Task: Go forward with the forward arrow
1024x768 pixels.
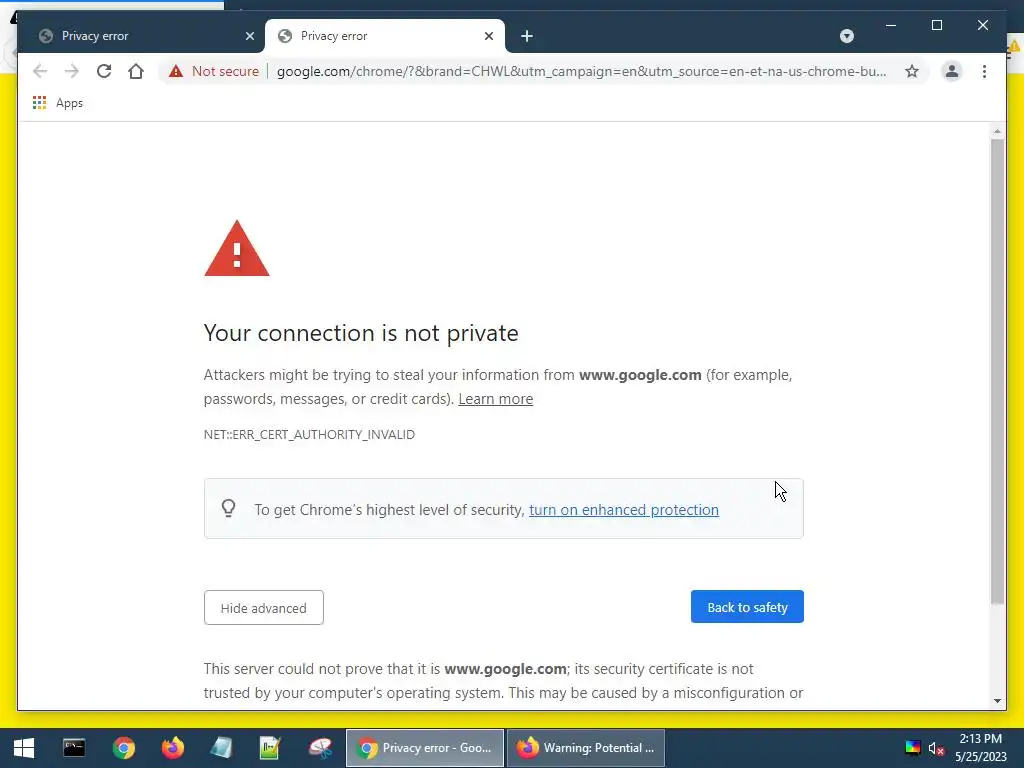Action: [x=72, y=71]
